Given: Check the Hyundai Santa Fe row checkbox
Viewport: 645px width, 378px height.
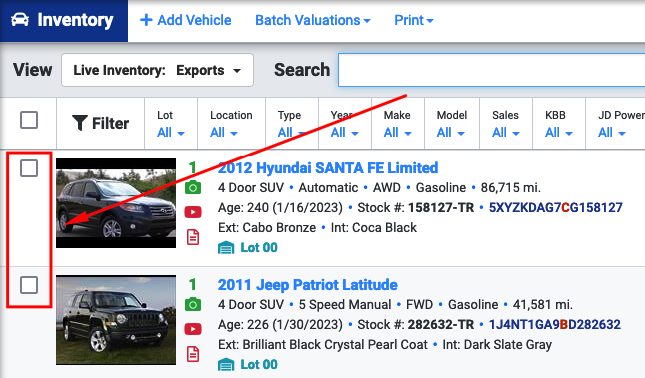Looking at the screenshot, I should click(x=29, y=168).
